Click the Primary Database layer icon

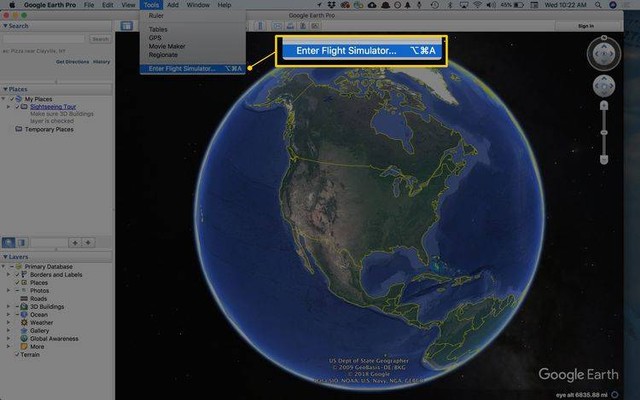19,267
